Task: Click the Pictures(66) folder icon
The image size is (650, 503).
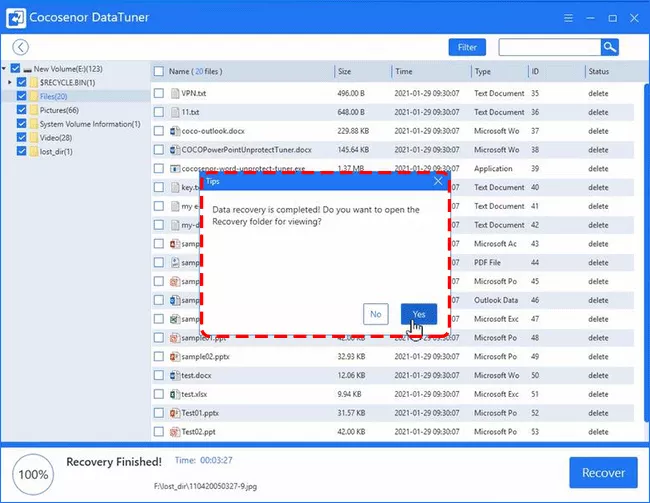Action: (x=34, y=110)
